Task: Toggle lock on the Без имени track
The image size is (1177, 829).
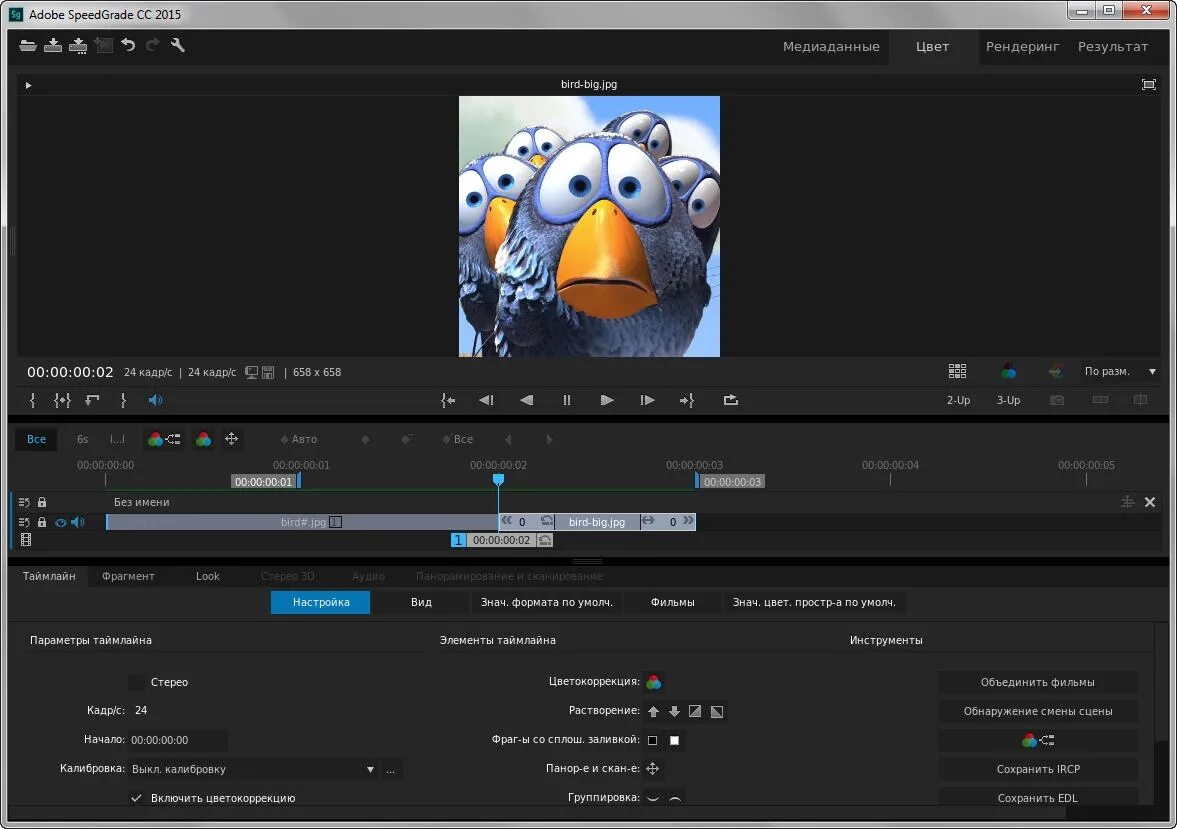Action: point(42,502)
